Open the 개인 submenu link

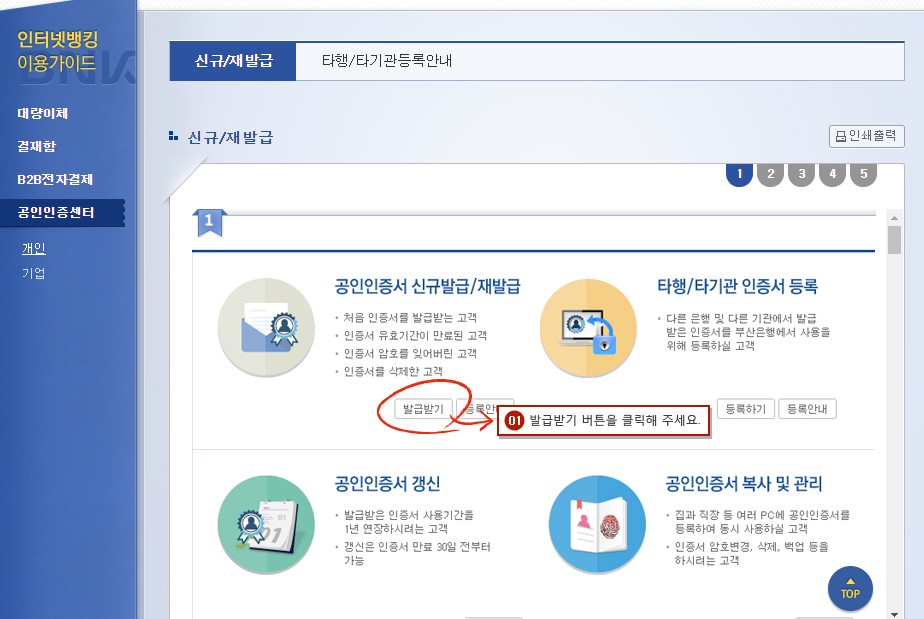point(34,248)
